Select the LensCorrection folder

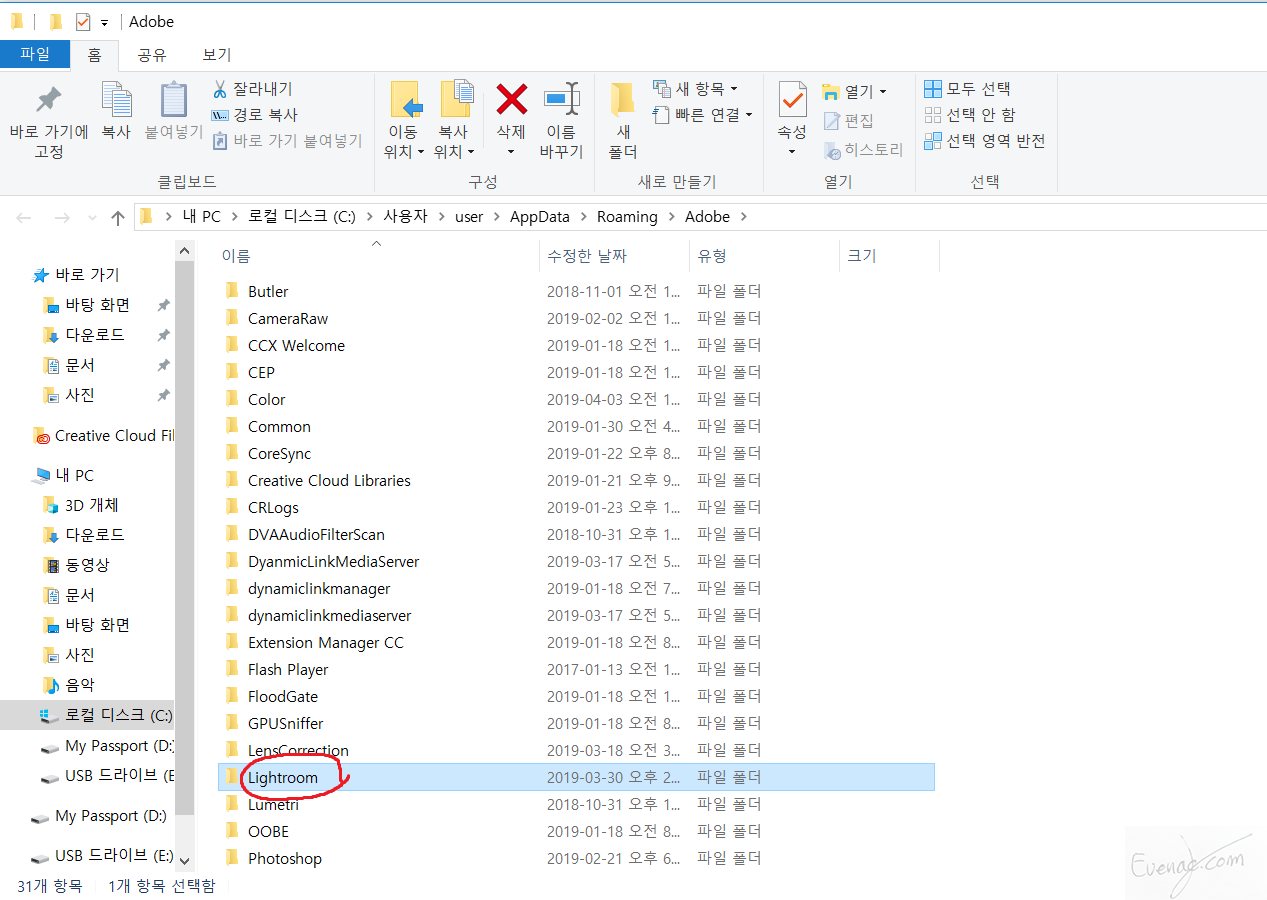[x=298, y=750]
